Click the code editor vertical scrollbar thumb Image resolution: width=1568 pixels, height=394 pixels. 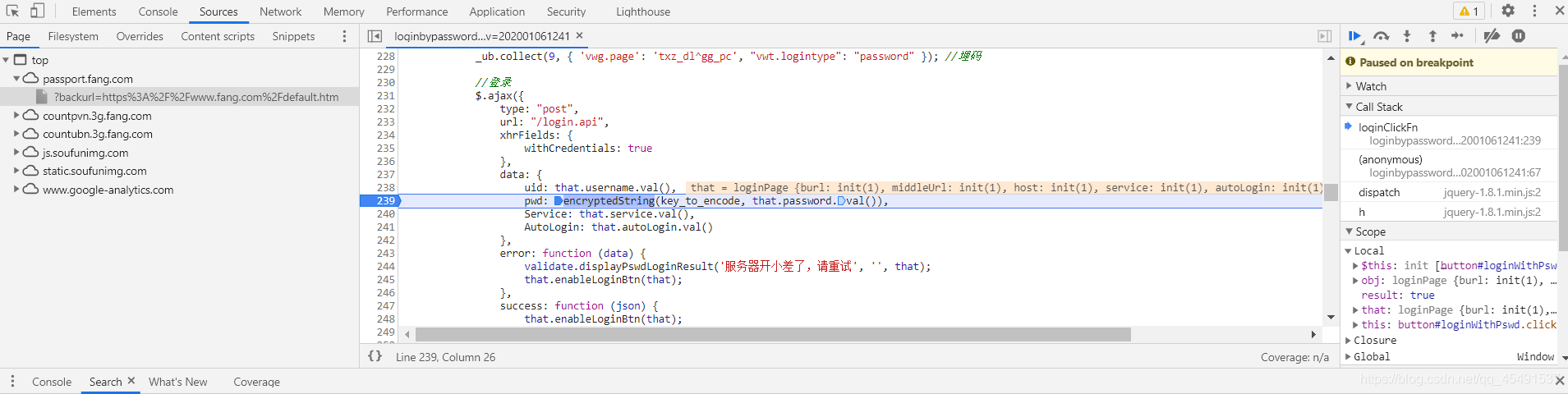pos(1331,192)
